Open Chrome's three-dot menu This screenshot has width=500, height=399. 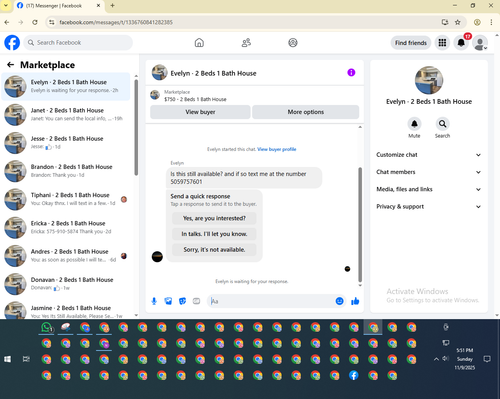point(491,22)
